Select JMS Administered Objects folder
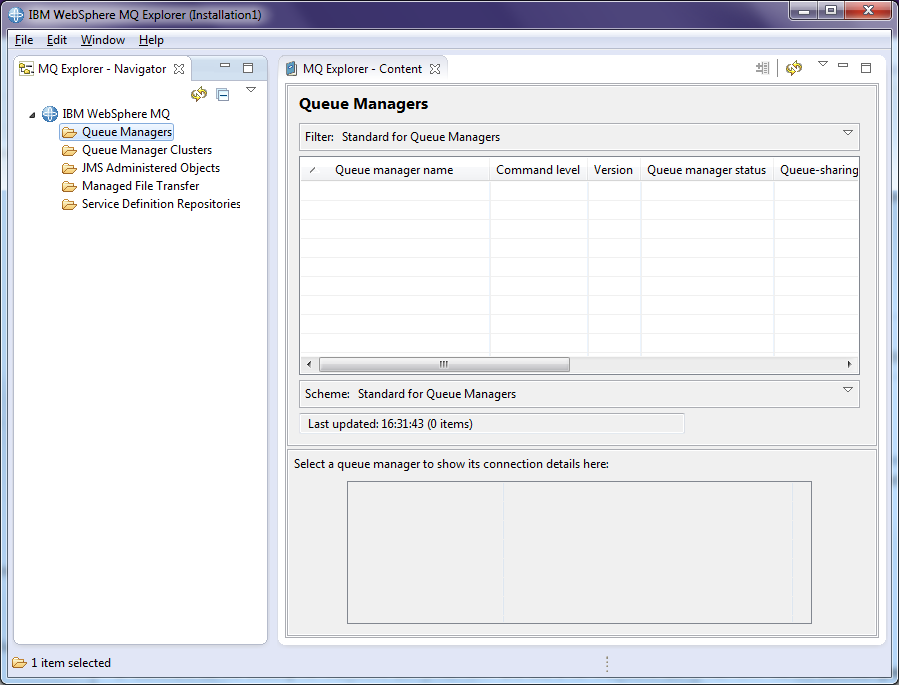This screenshot has width=899, height=685. click(151, 168)
